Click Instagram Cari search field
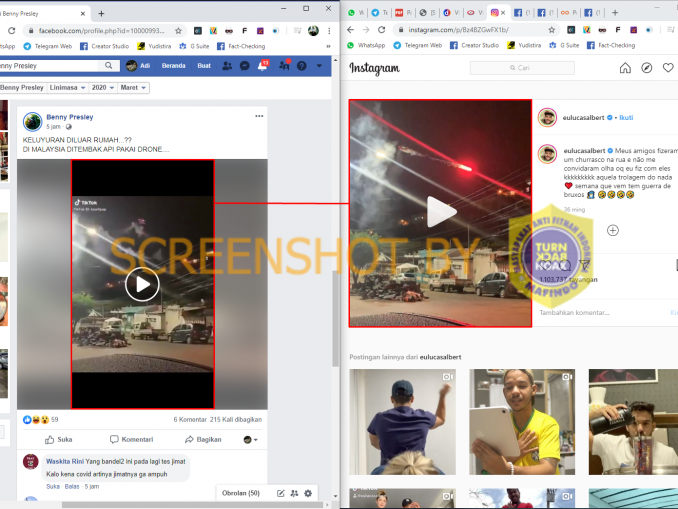The width and height of the screenshot is (678, 509). click(x=522, y=68)
